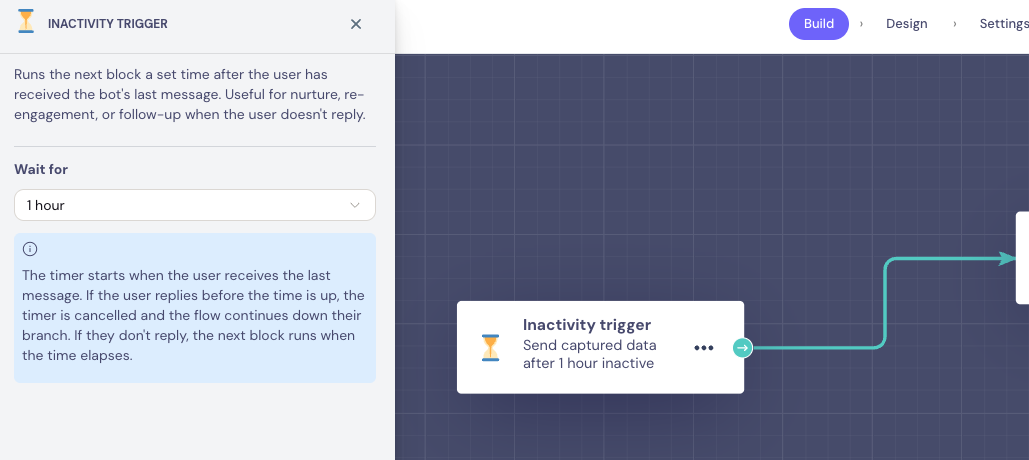Click the chevron between Build and Design
This screenshot has width=1029, height=460.
(861, 24)
